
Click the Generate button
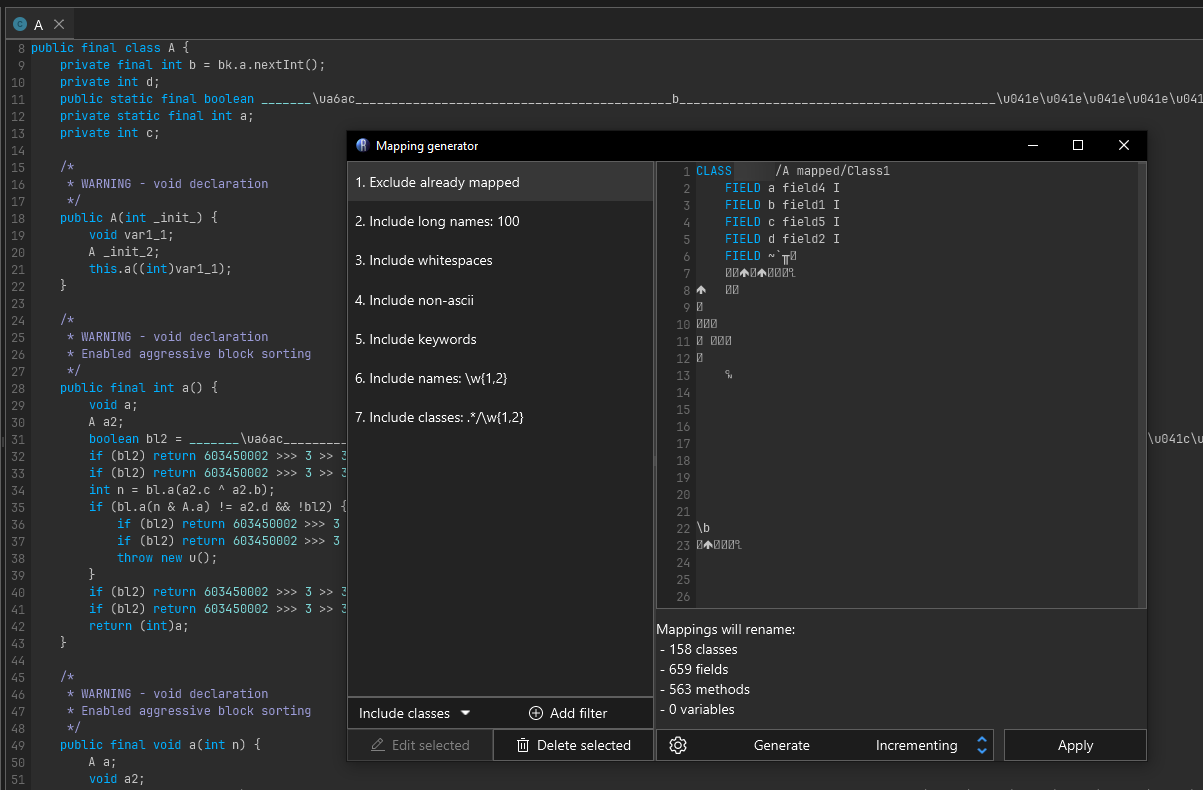click(x=782, y=745)
